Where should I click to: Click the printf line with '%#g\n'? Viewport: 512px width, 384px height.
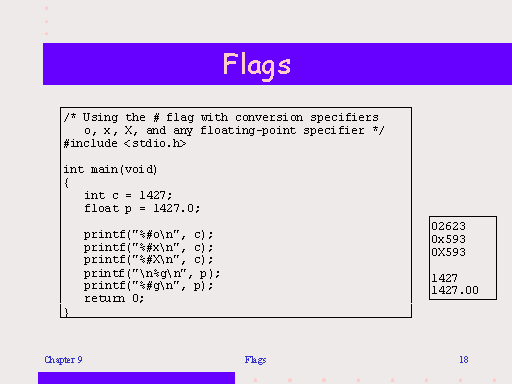148,286
